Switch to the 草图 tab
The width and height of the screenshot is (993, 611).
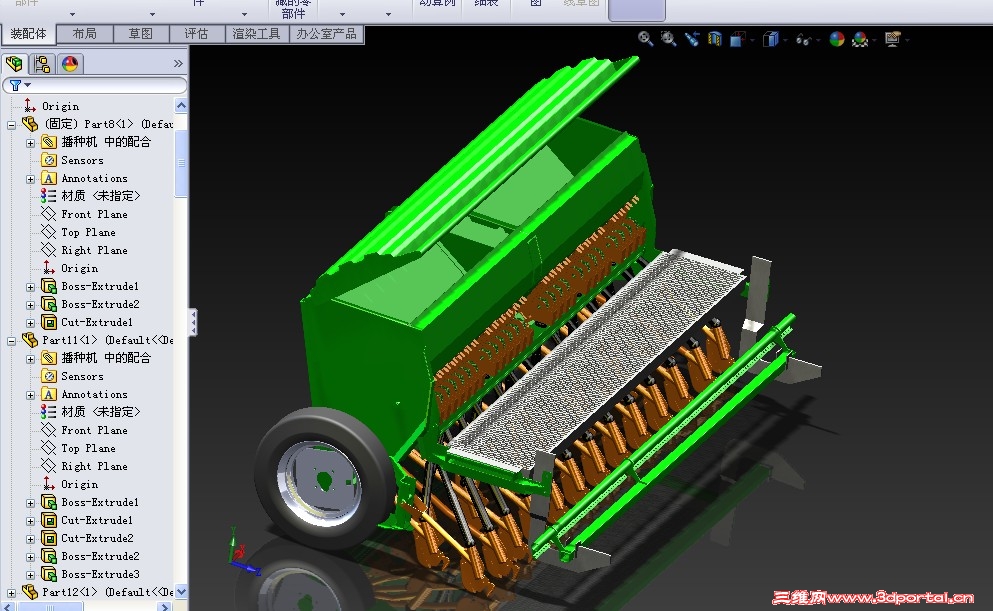tap(141, 34)
